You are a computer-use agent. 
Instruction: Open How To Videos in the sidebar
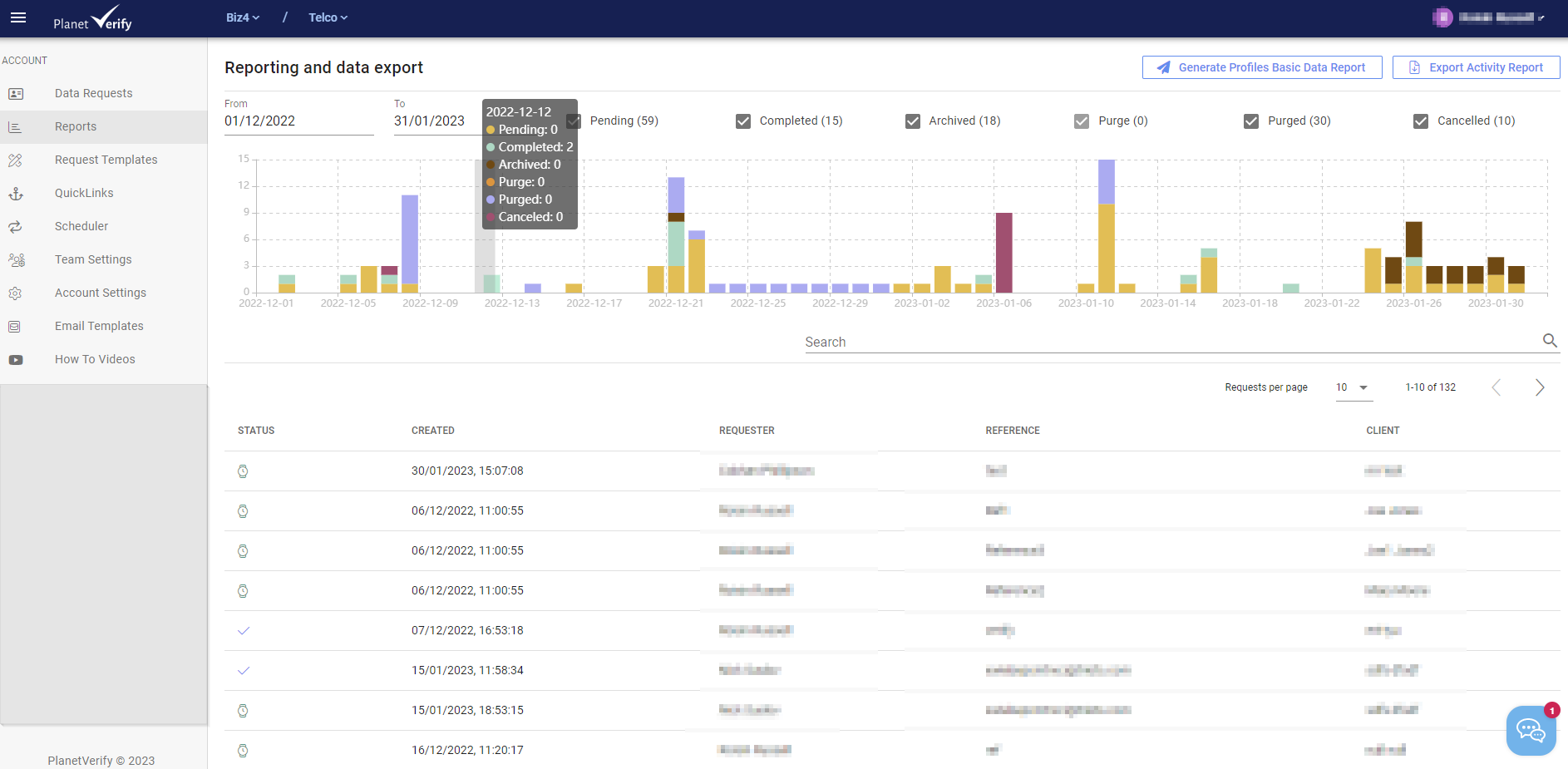coord(103,360)
